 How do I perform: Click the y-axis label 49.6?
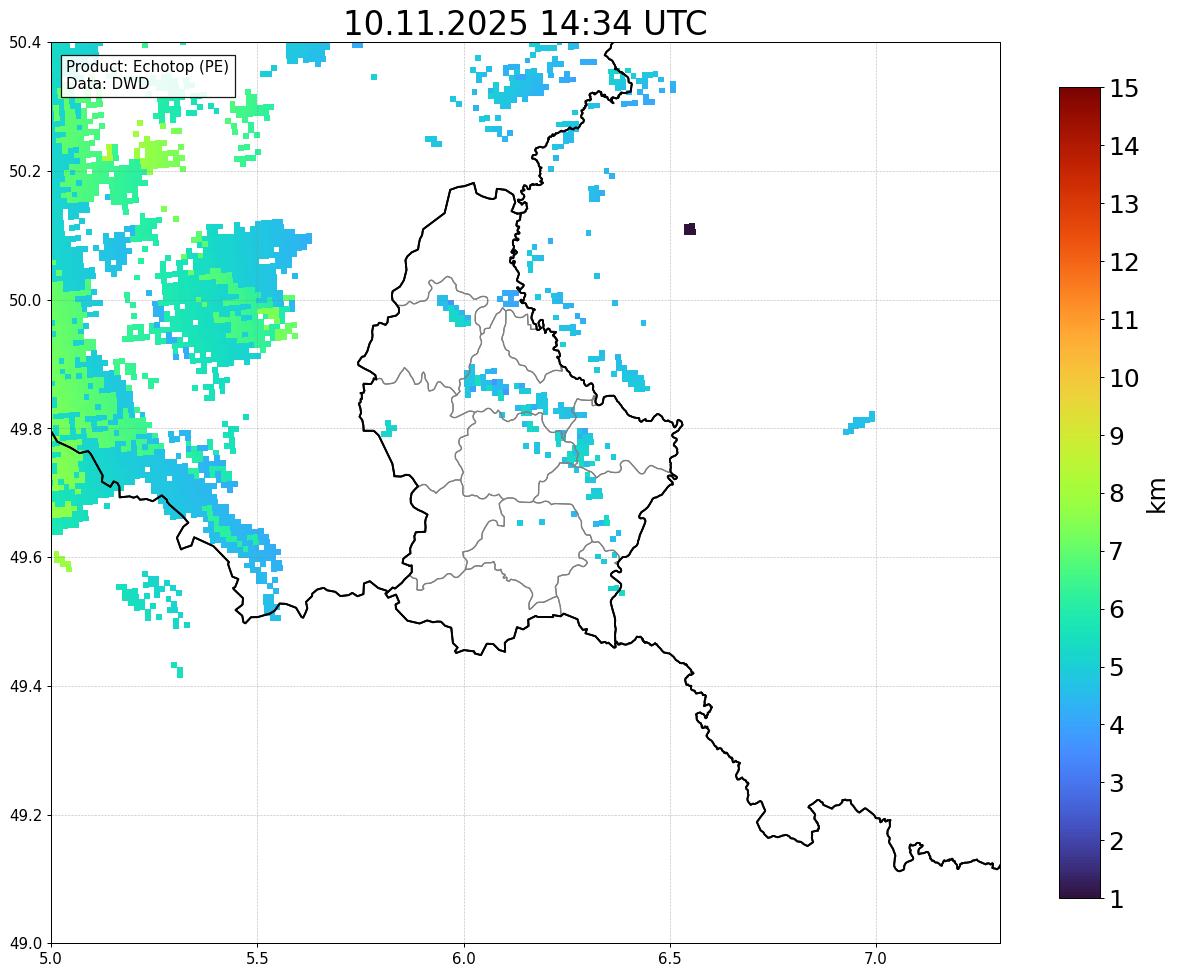point(25,557)
